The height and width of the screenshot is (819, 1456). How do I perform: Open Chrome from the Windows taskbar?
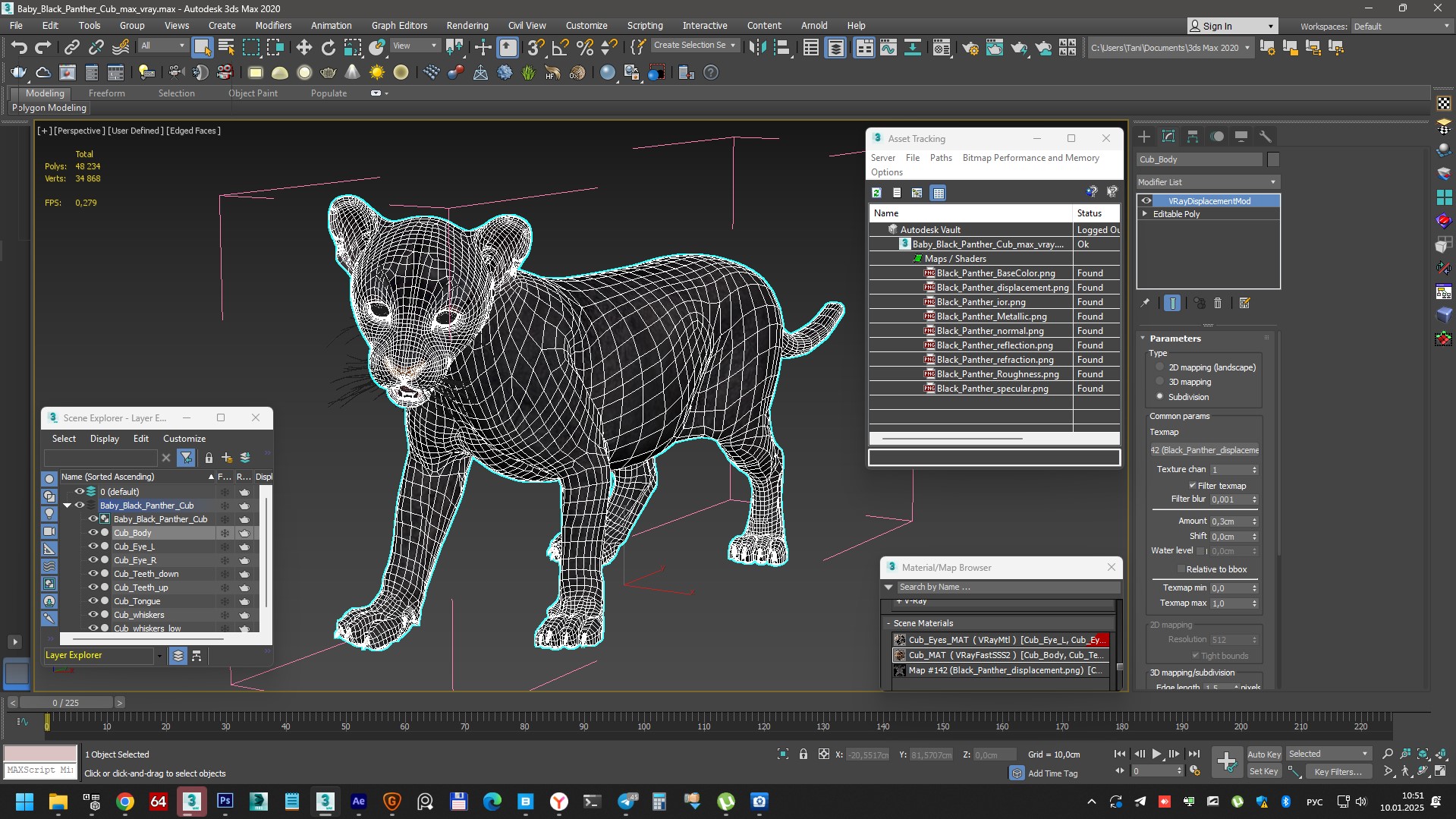click(125, 802)
